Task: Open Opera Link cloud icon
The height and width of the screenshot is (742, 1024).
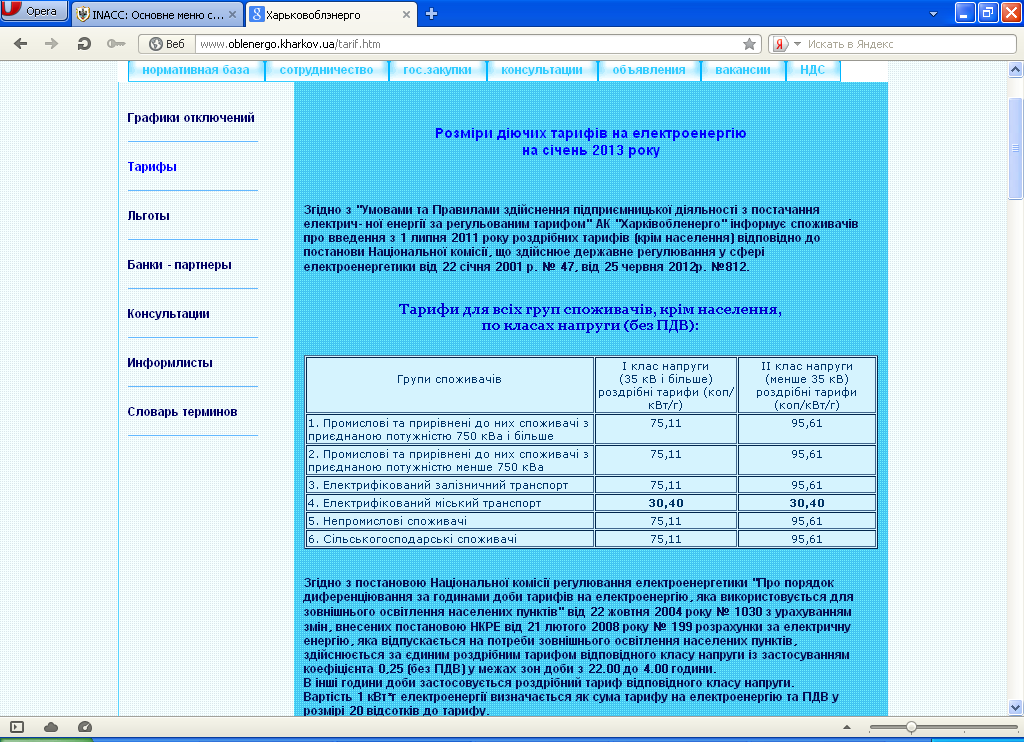Action: coord(51,727)
